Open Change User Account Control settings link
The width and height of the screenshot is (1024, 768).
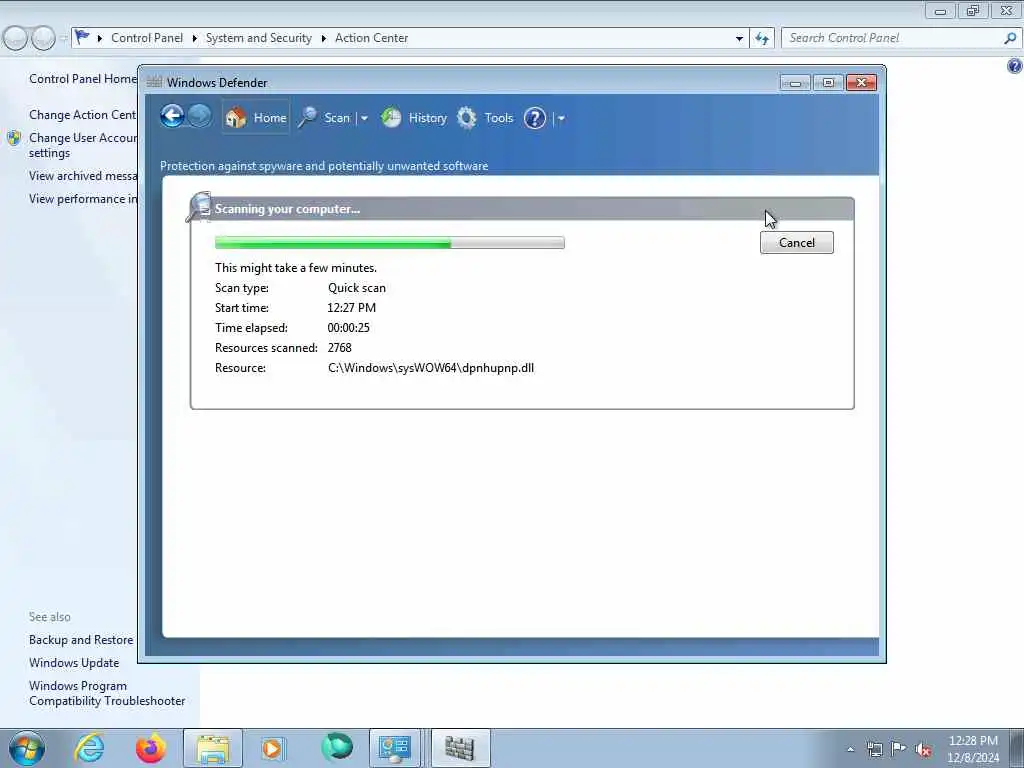pos(83,145)
